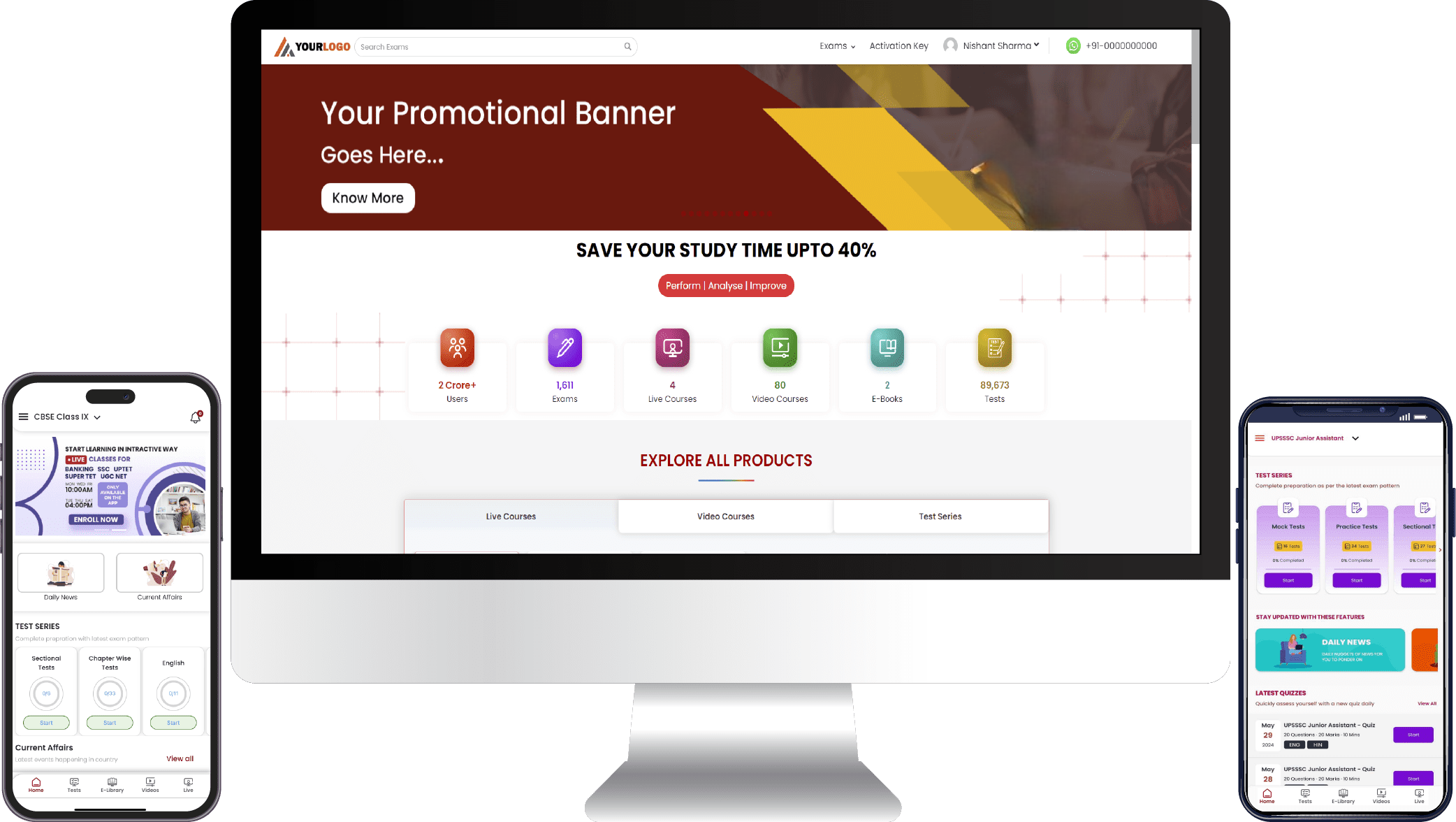Enable the Activation Key input
Viewport: 1456px width, 822px height.
tap(897, 45)
